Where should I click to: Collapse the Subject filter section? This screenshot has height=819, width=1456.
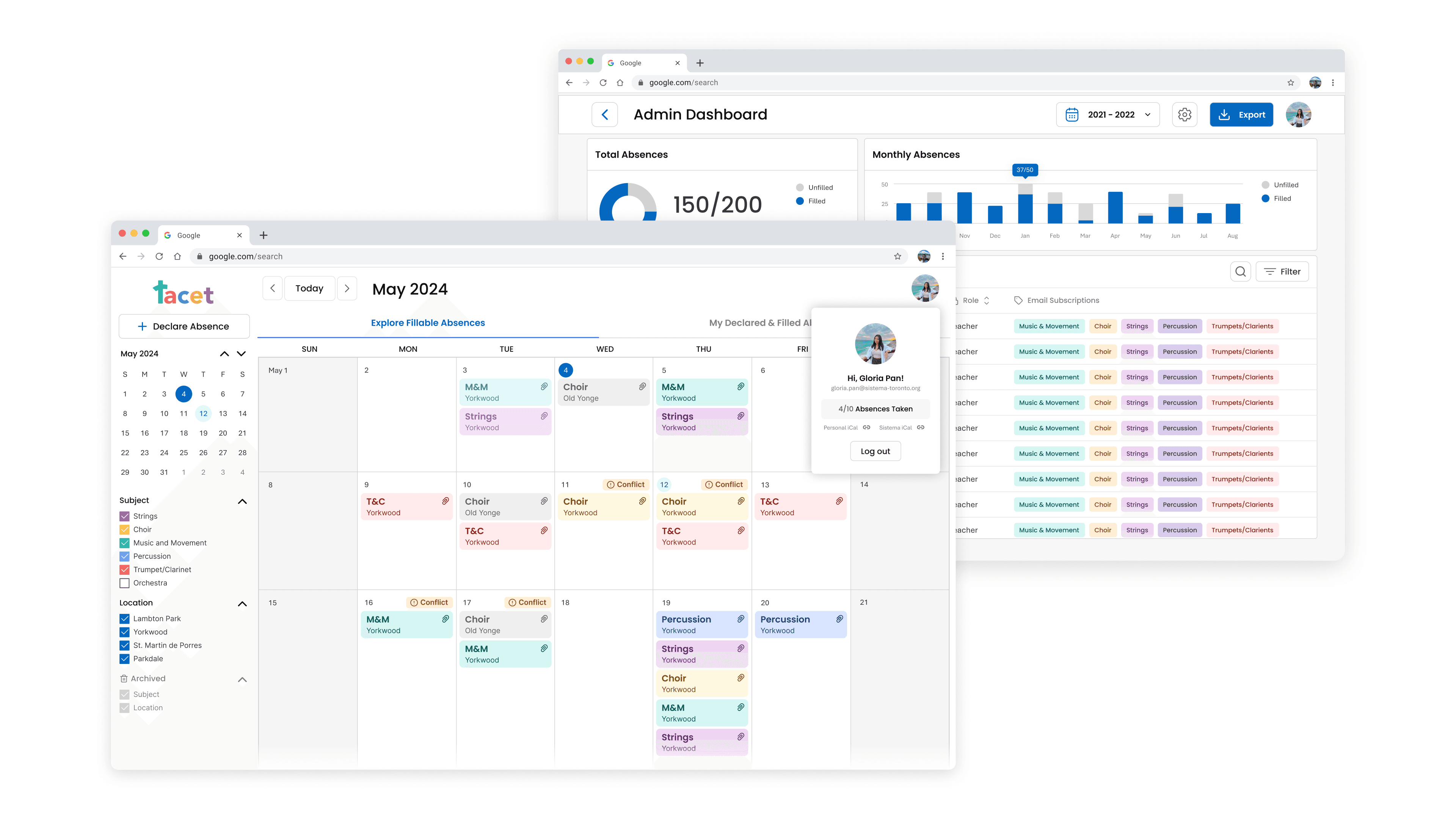pos(242,501)
